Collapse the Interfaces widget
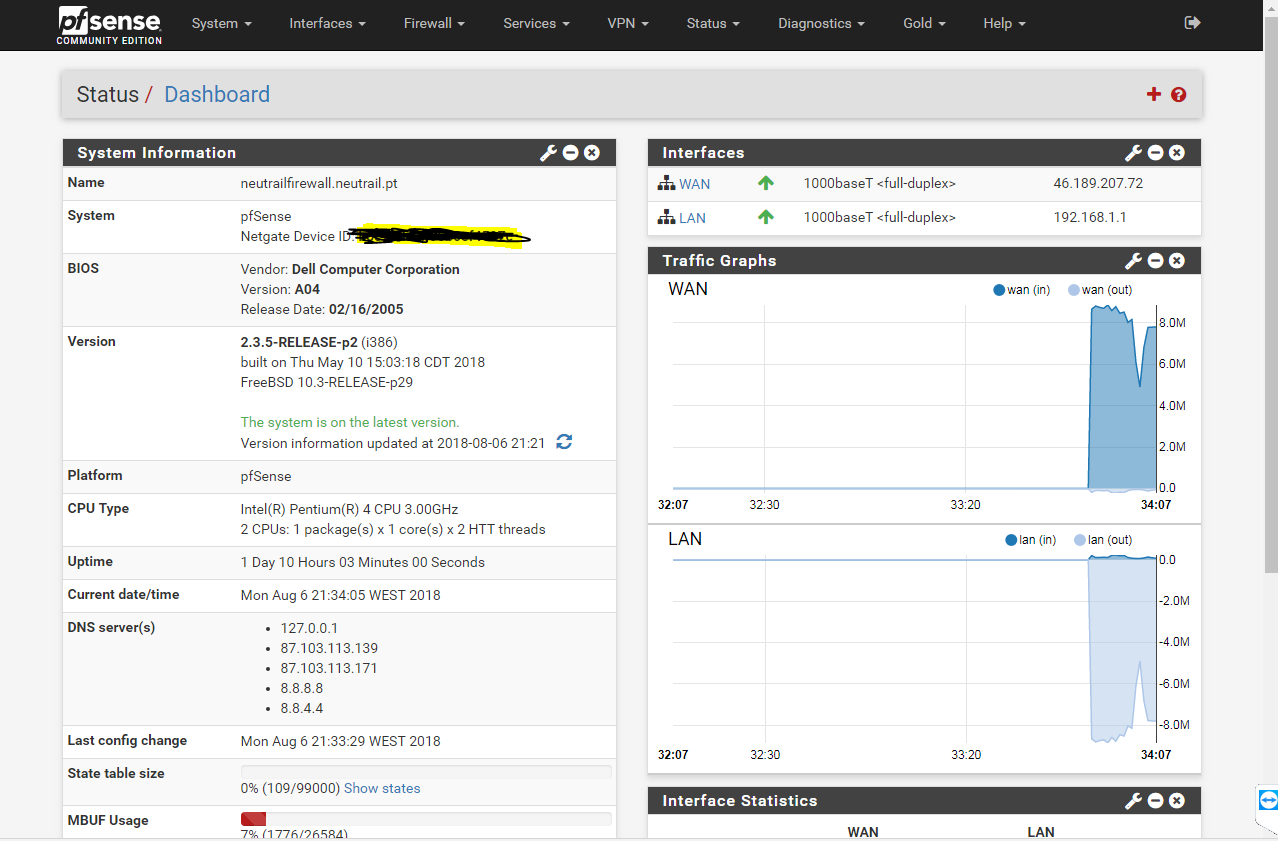 pos(1155,153)
